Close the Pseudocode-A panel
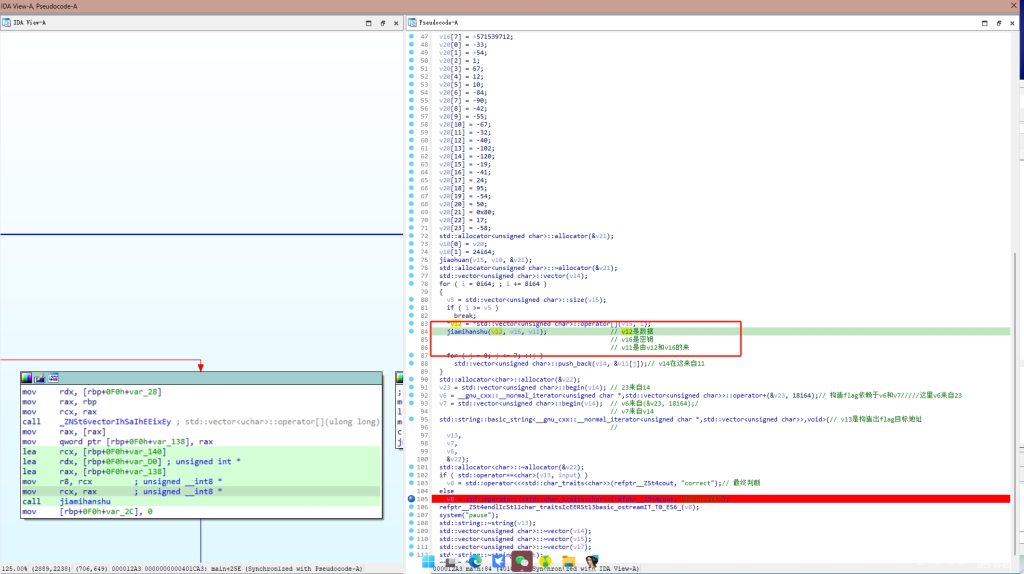Viewport: 1024px width, 574px height. pos(1012,23)
